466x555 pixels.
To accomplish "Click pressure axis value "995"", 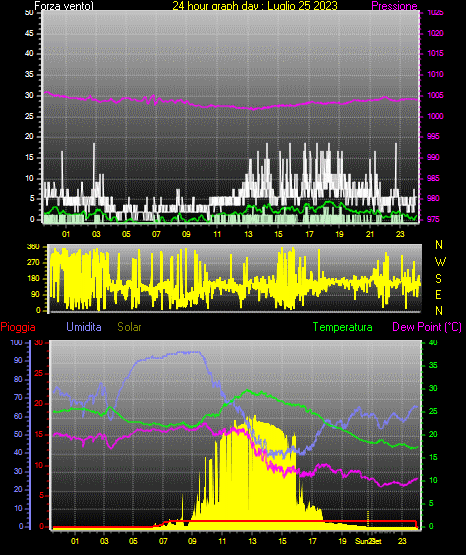I will point(433,137).
